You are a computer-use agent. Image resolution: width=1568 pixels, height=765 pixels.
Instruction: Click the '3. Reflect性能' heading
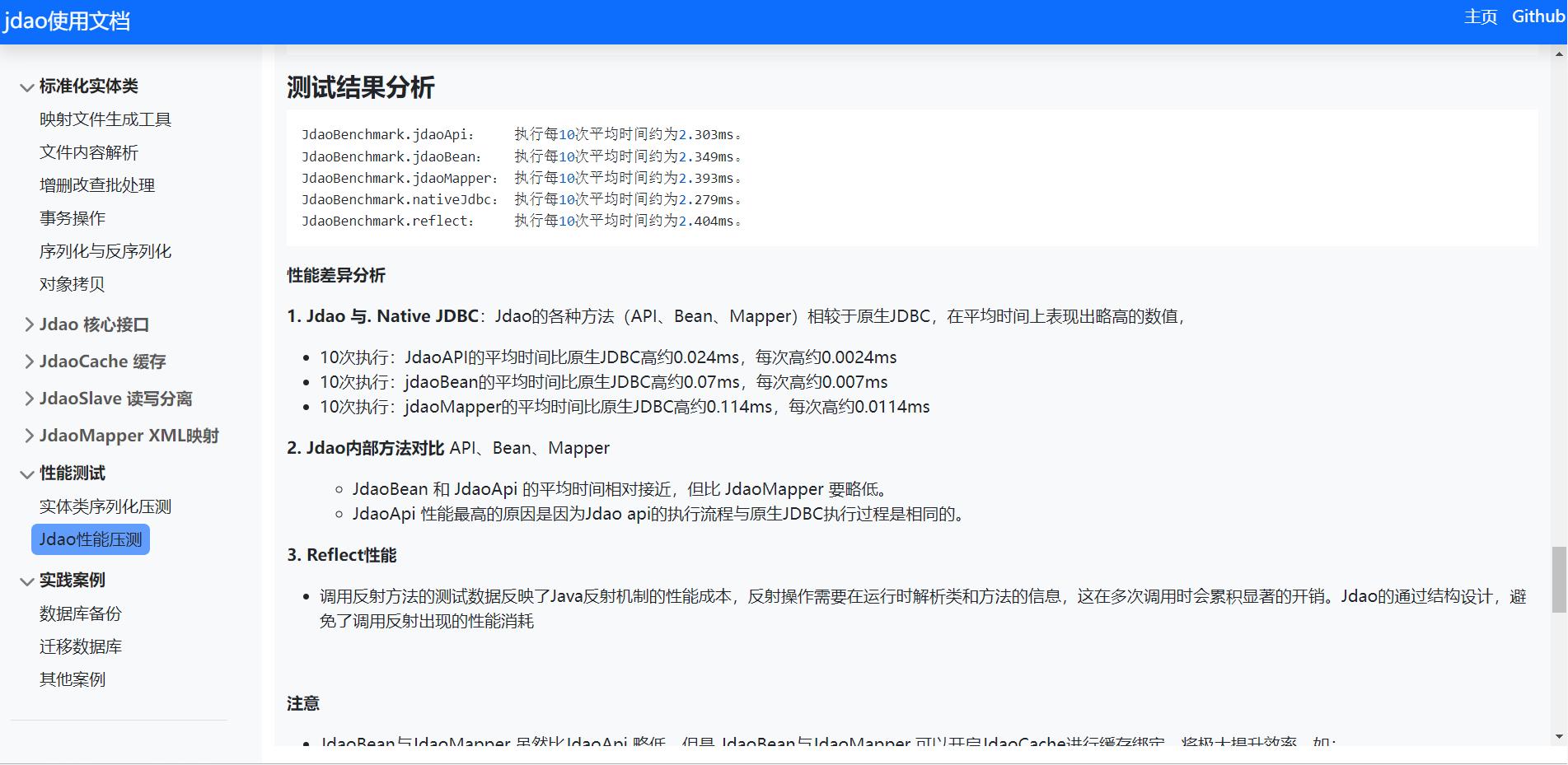[342, 555]
